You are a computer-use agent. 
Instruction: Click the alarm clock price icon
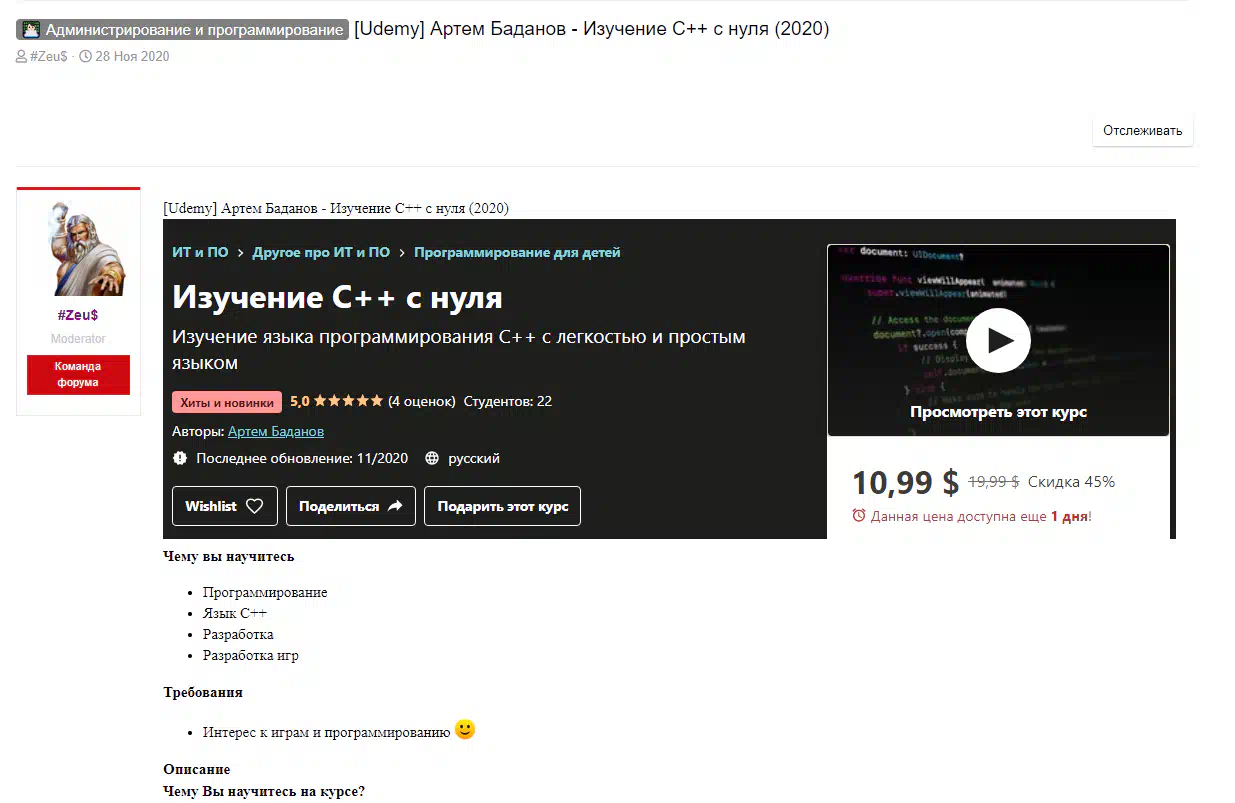859,516
